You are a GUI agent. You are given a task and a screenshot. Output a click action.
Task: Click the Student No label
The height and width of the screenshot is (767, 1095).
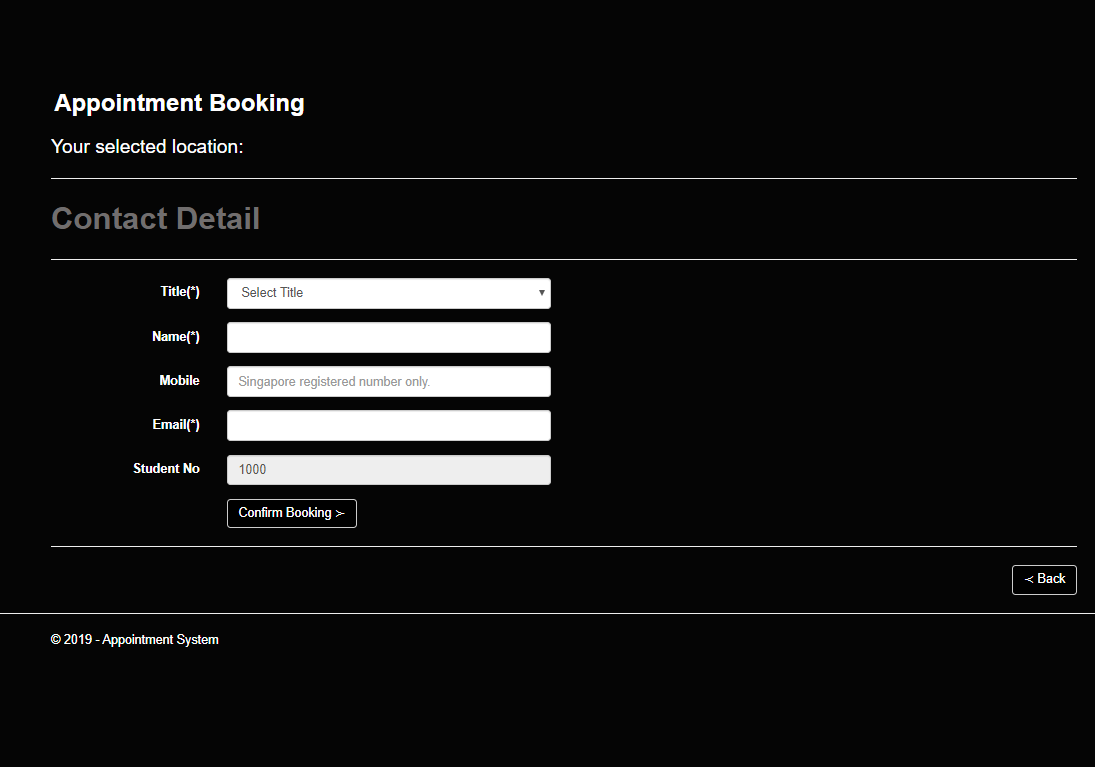click(x=166, y=468)
